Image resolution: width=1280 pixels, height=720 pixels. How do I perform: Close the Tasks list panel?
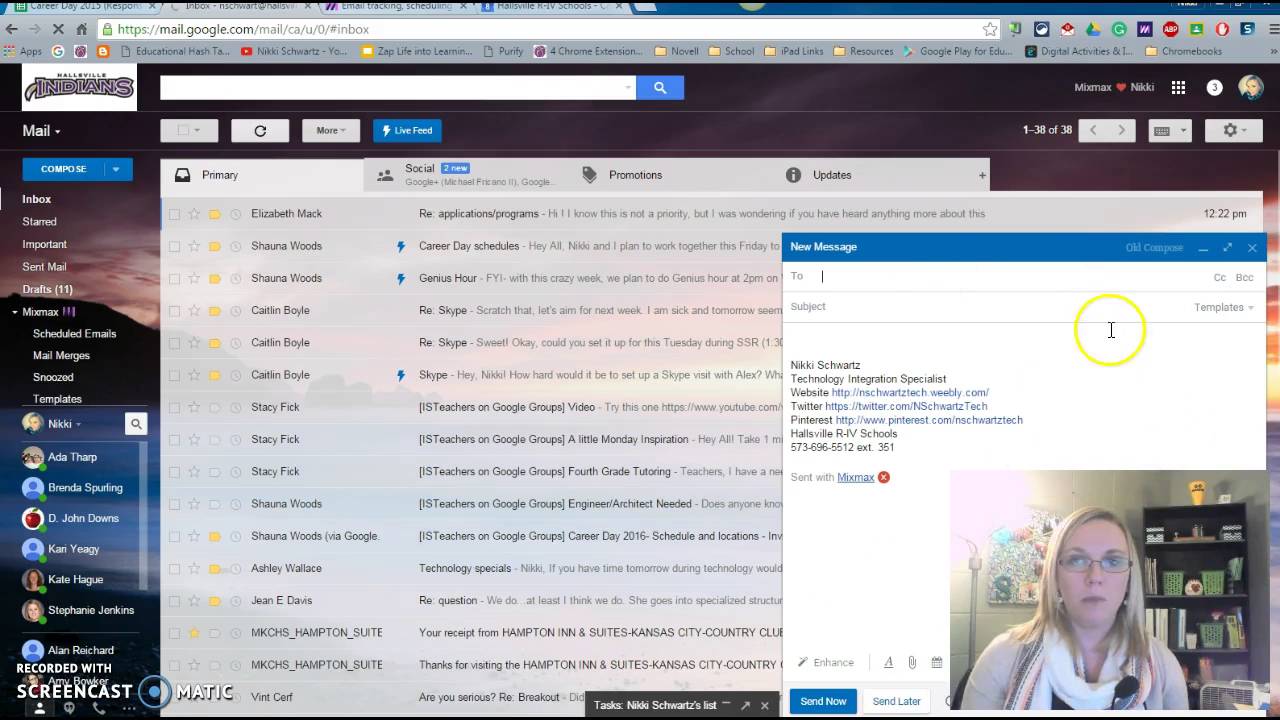coord(764,705)
